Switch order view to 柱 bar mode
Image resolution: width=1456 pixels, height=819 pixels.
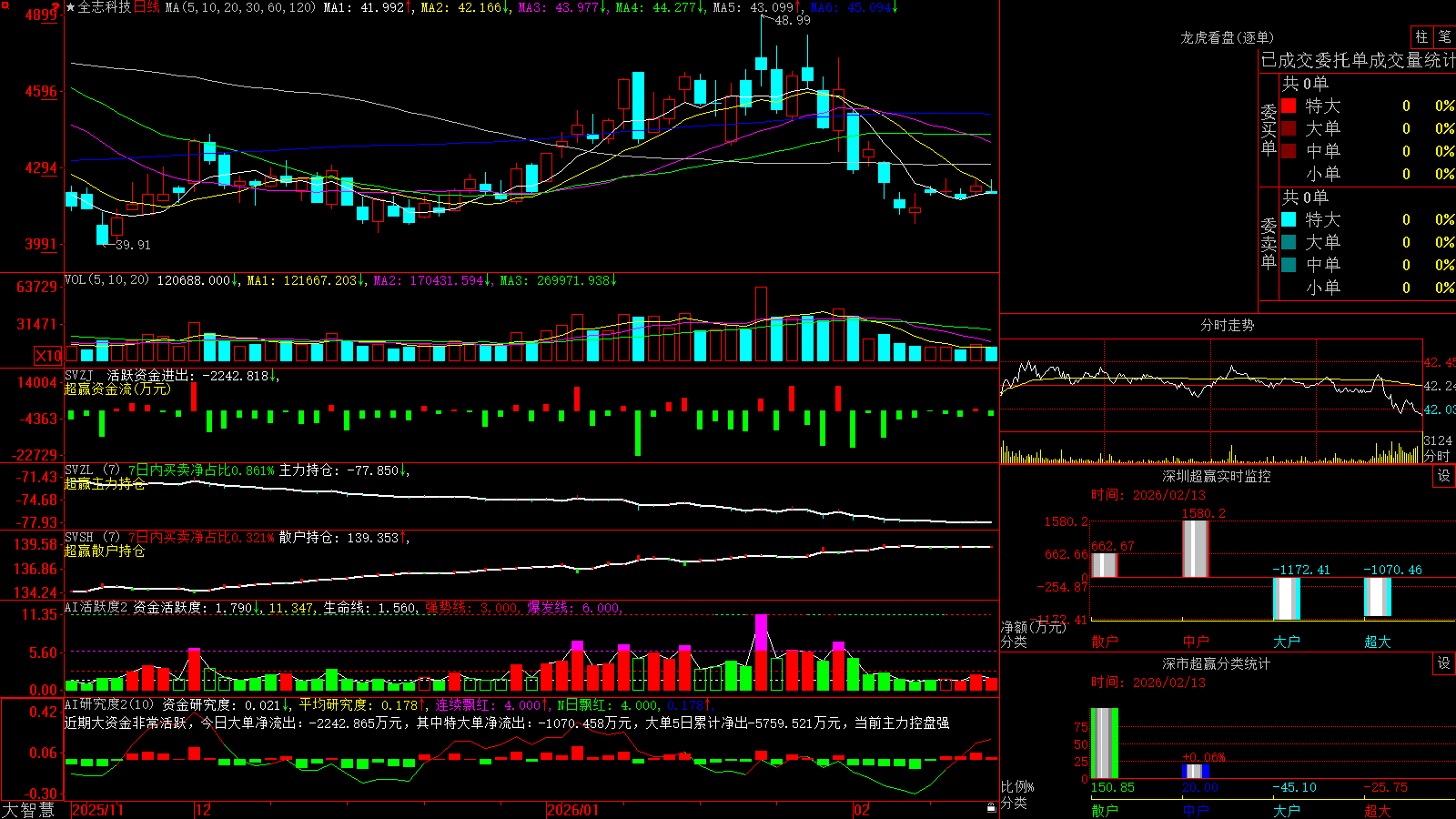click(1421, 36)
